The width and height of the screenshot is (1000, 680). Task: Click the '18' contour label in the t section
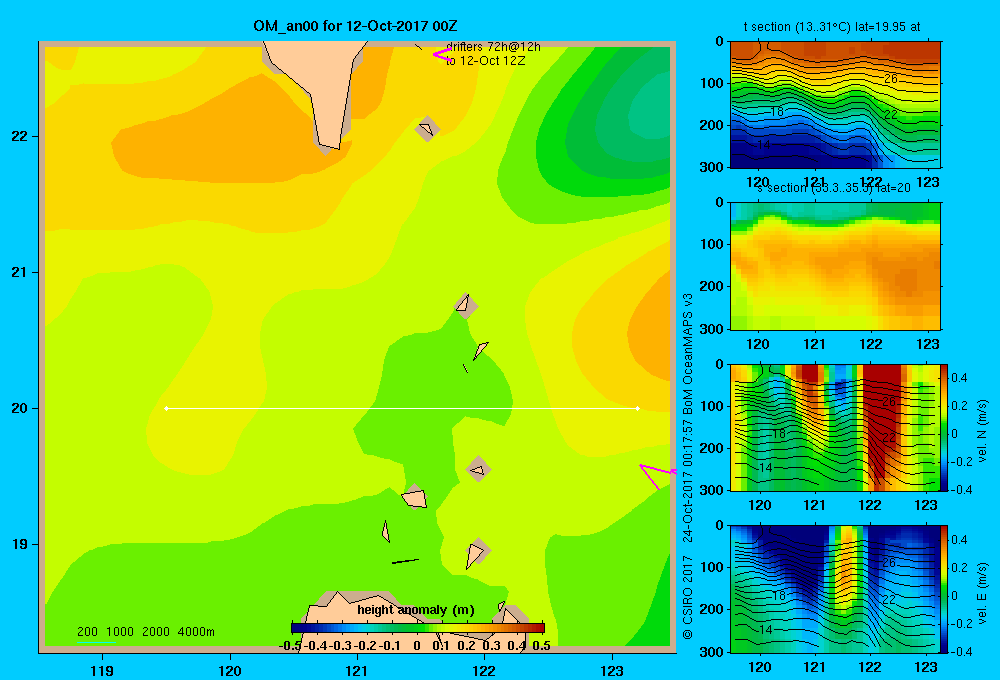click(777, 112)
